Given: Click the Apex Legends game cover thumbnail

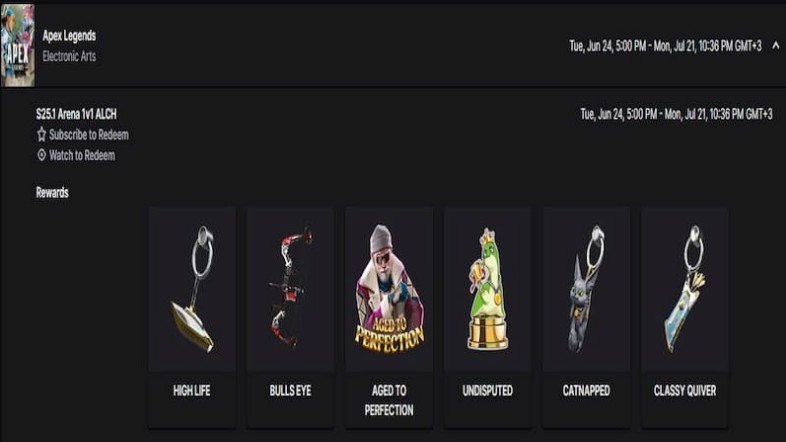Looking at the screenshot, I should (18, 45).
